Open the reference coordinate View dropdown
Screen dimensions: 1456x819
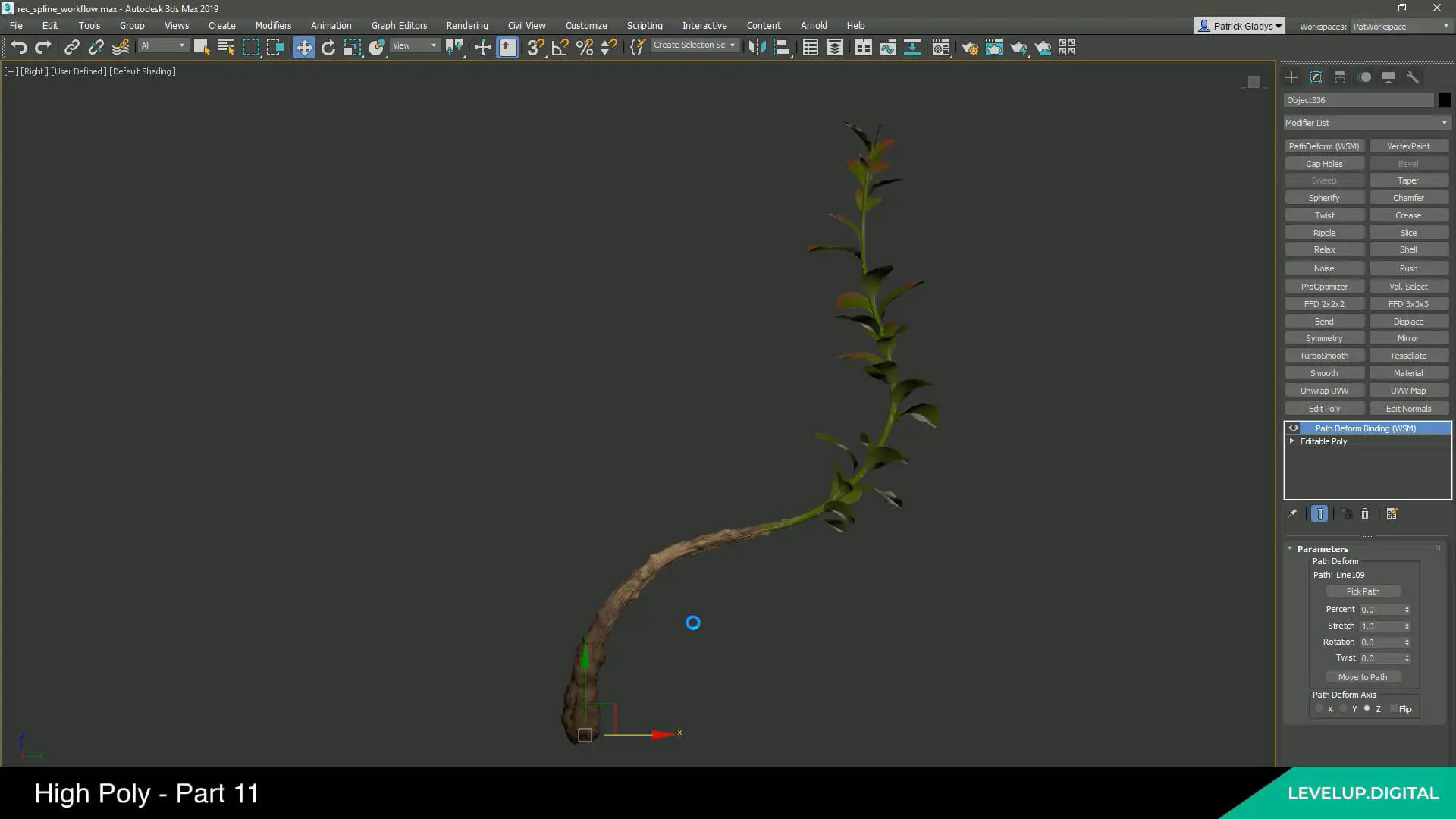coord(414,46)
